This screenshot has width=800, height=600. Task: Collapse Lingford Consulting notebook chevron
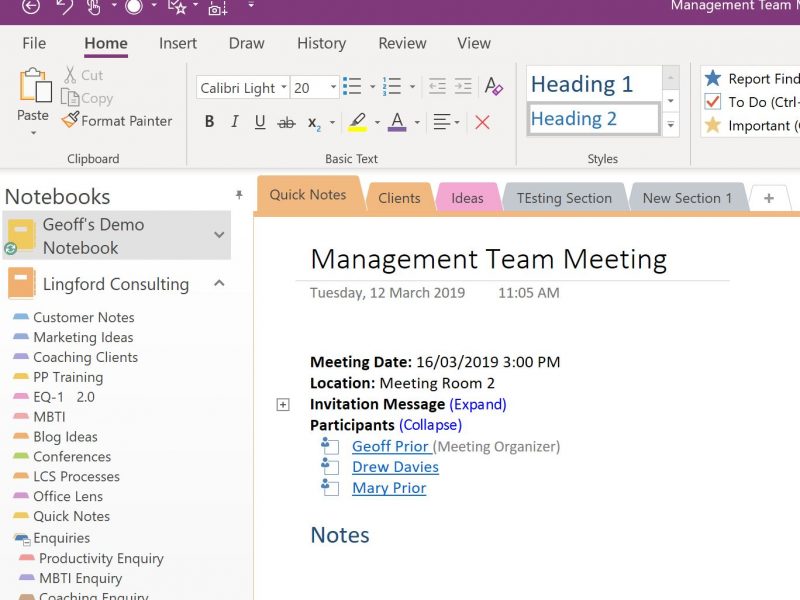tap(219, 283)
